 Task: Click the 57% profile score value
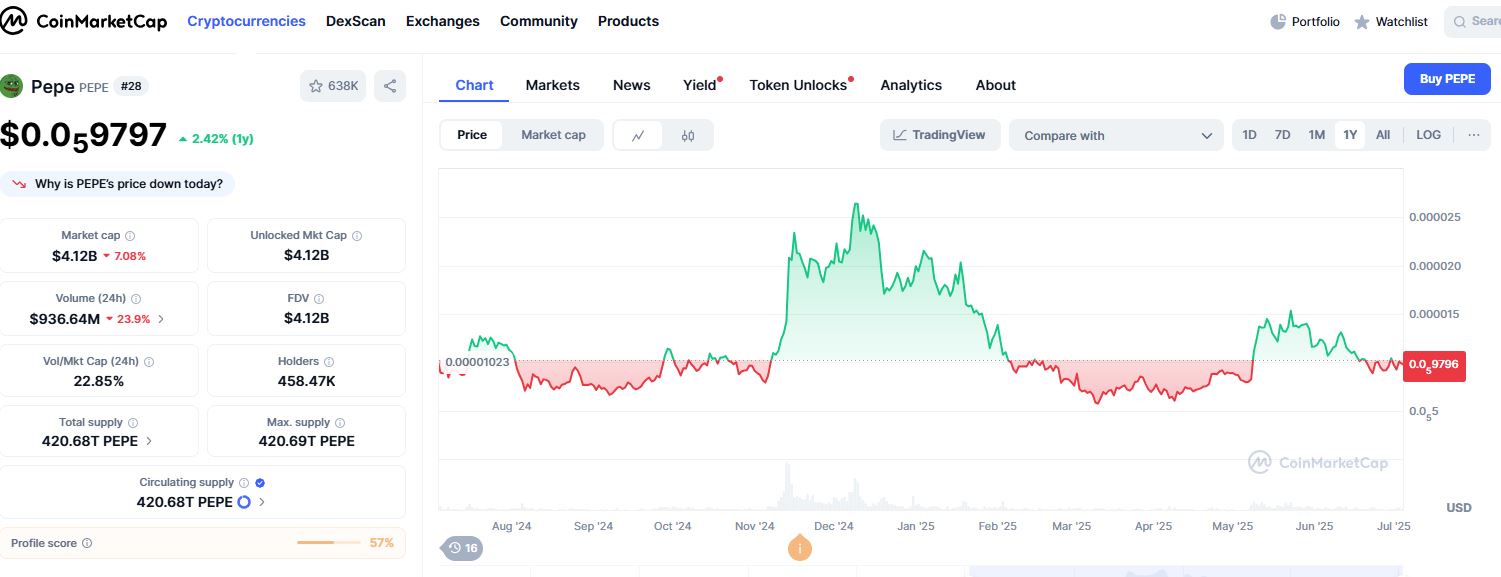[382, 543]
